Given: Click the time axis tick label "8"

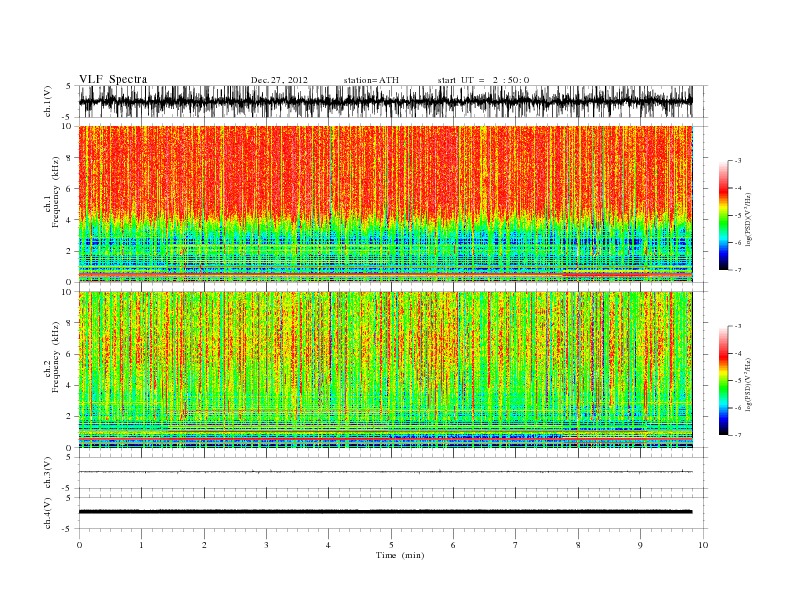Looking at the screenshot, I should (578, 545).
